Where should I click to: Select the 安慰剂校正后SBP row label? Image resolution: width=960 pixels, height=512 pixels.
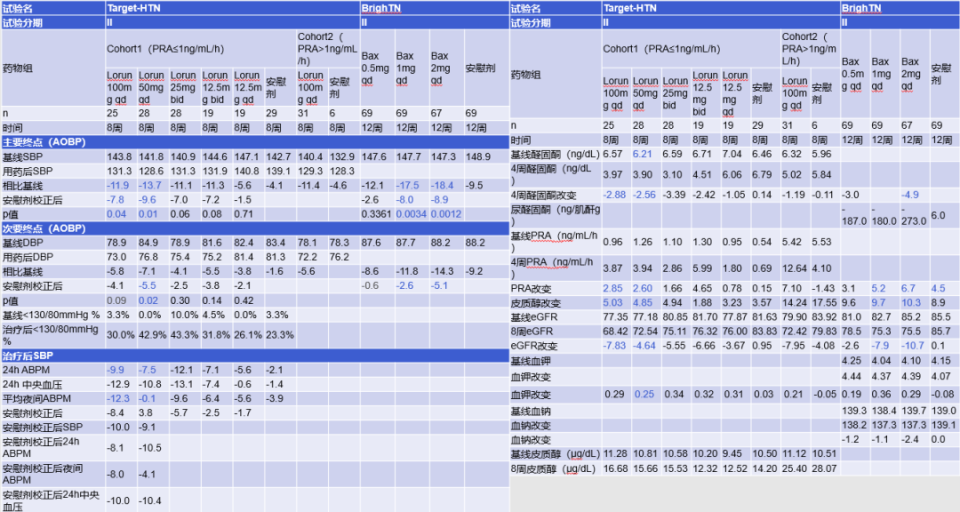[42, 427]
